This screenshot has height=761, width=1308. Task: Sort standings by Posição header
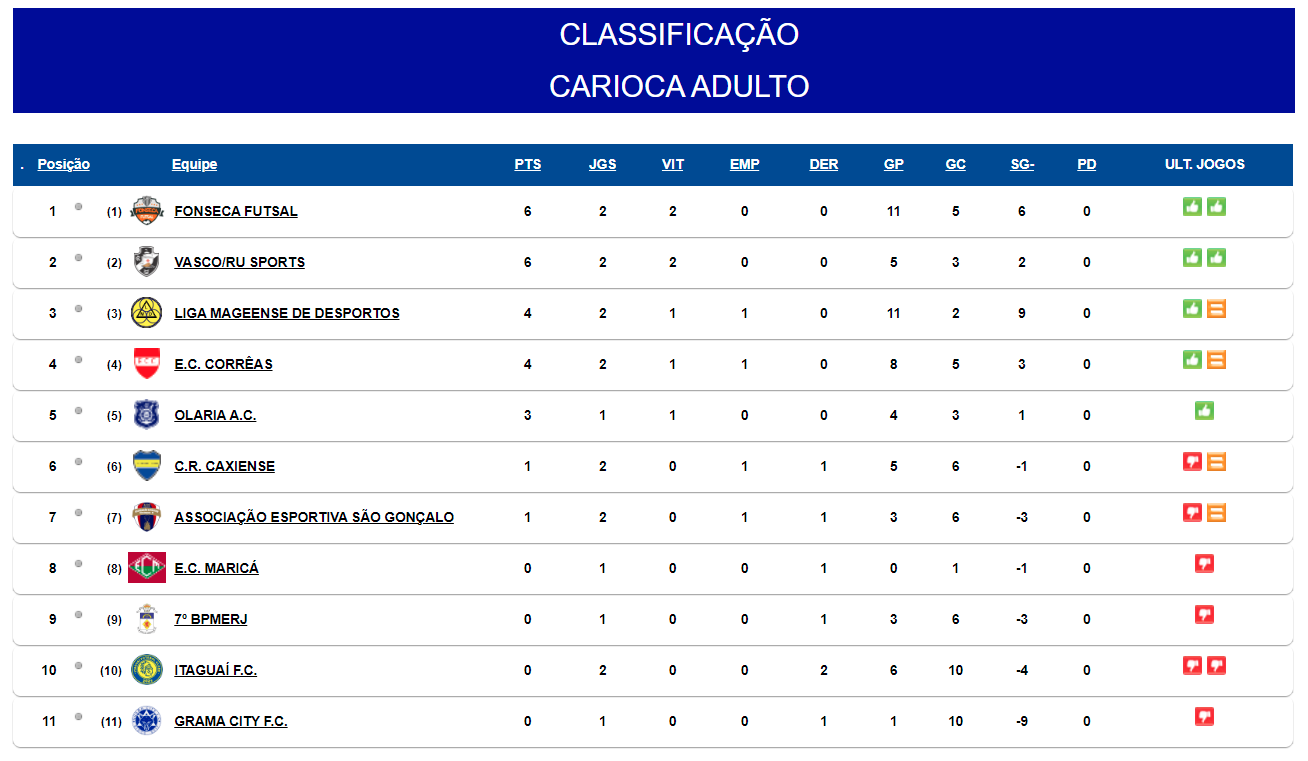[64, 165]
